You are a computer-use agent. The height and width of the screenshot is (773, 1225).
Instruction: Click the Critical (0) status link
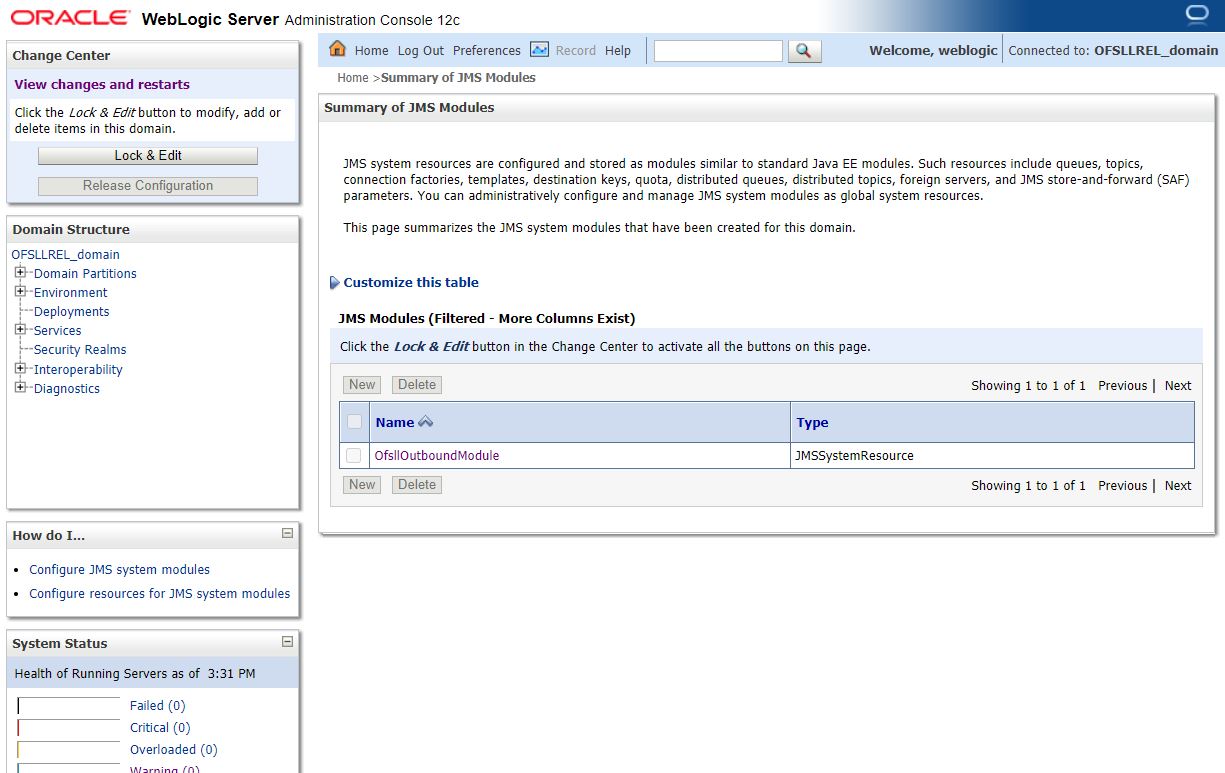pyautogui.click(x=160, y=728)
